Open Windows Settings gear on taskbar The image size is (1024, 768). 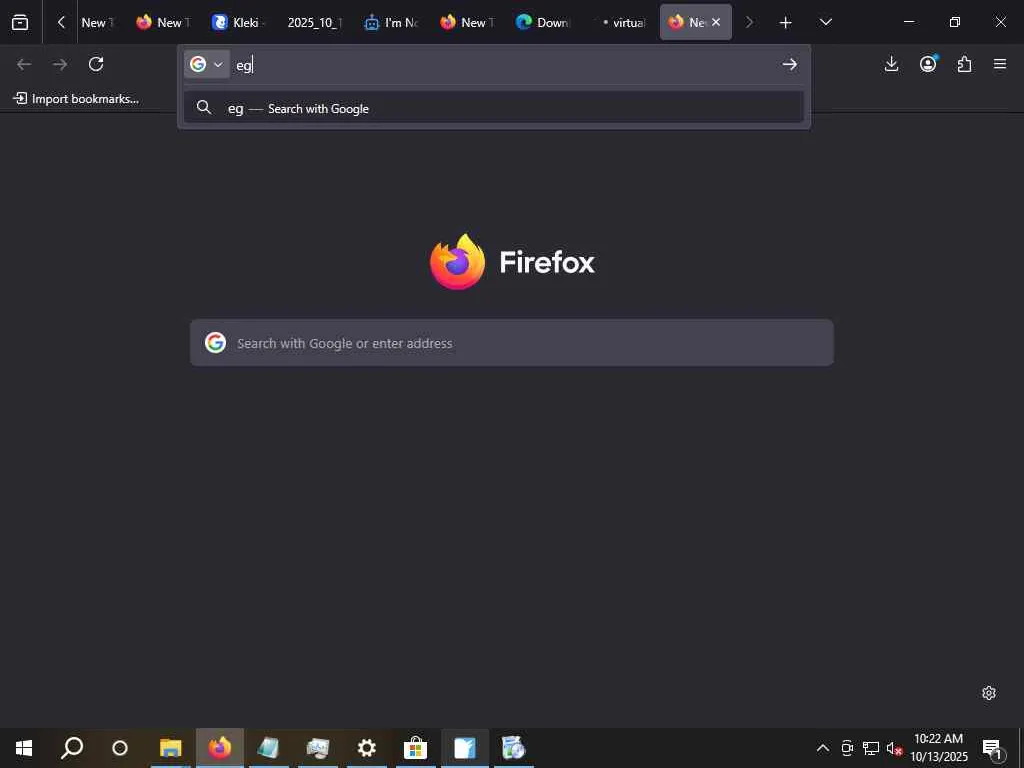pyautogui.click(x=366, y=748)
